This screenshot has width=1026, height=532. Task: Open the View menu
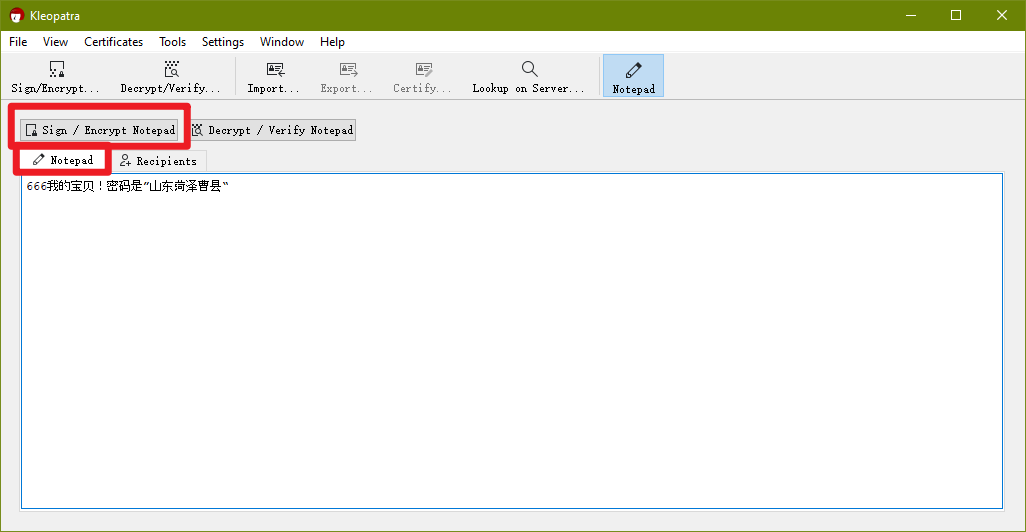pos(56,42)
